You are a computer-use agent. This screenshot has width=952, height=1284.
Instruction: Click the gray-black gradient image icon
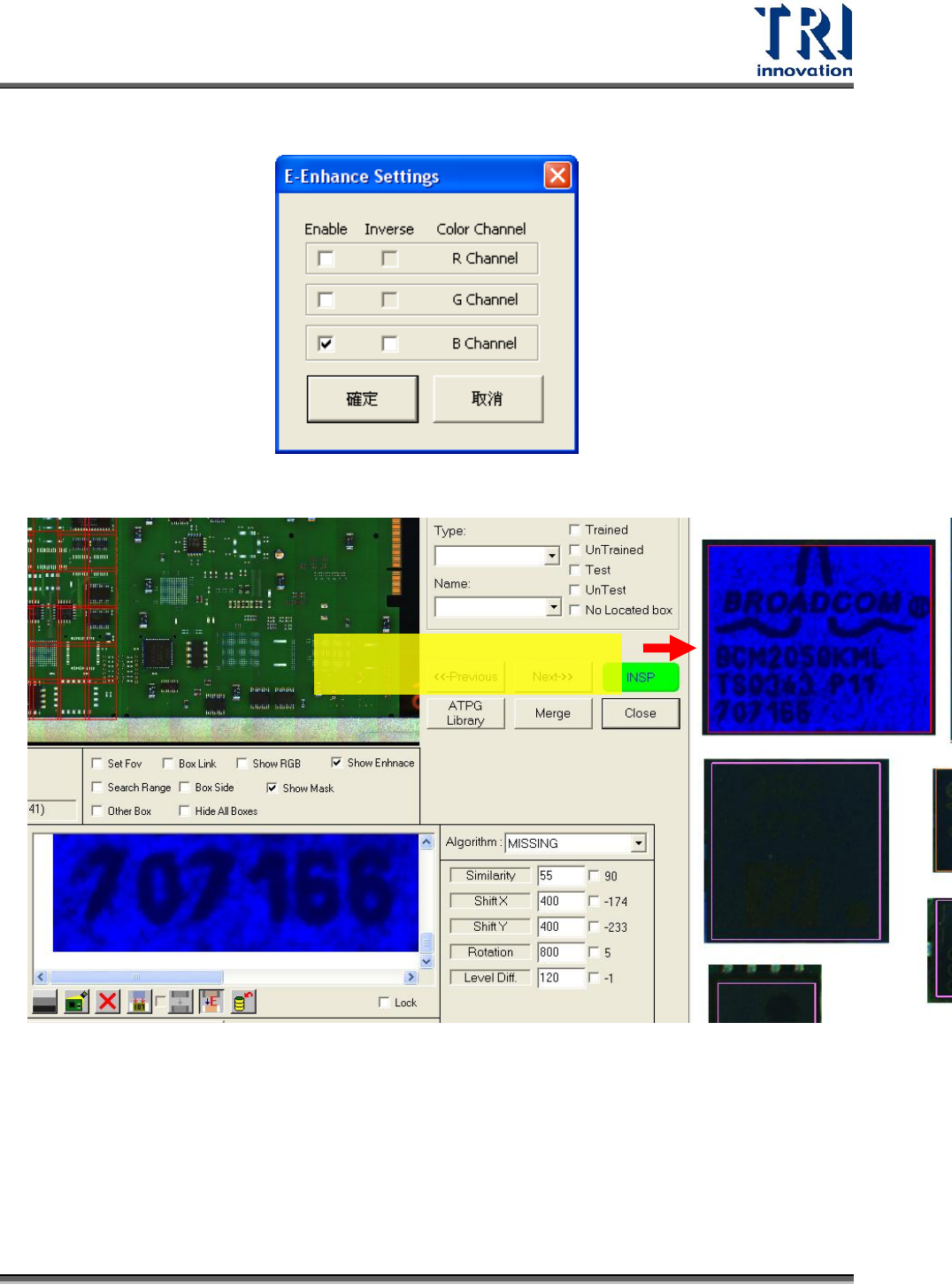coord(44,1002)
